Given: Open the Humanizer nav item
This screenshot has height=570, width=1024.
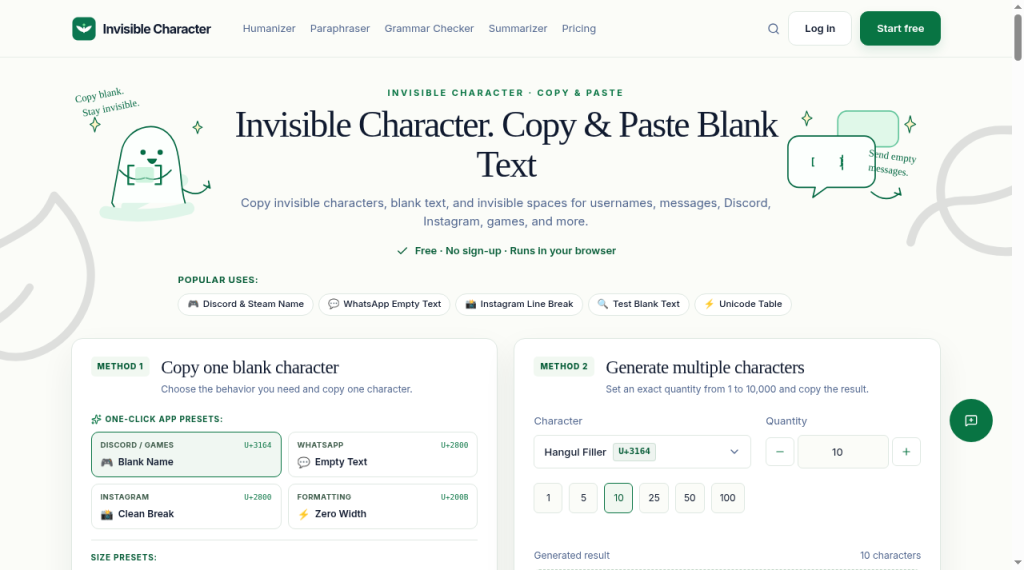Looking at the screenshot, I should point(269,29).
